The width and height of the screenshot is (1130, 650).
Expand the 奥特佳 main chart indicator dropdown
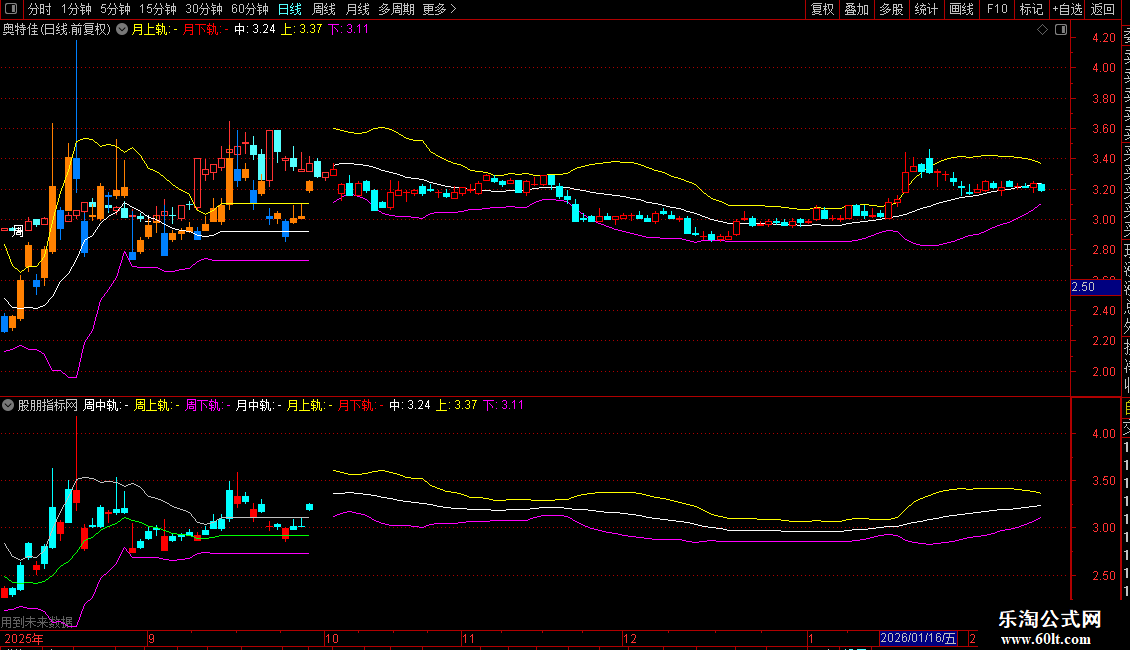coord(123,30)
